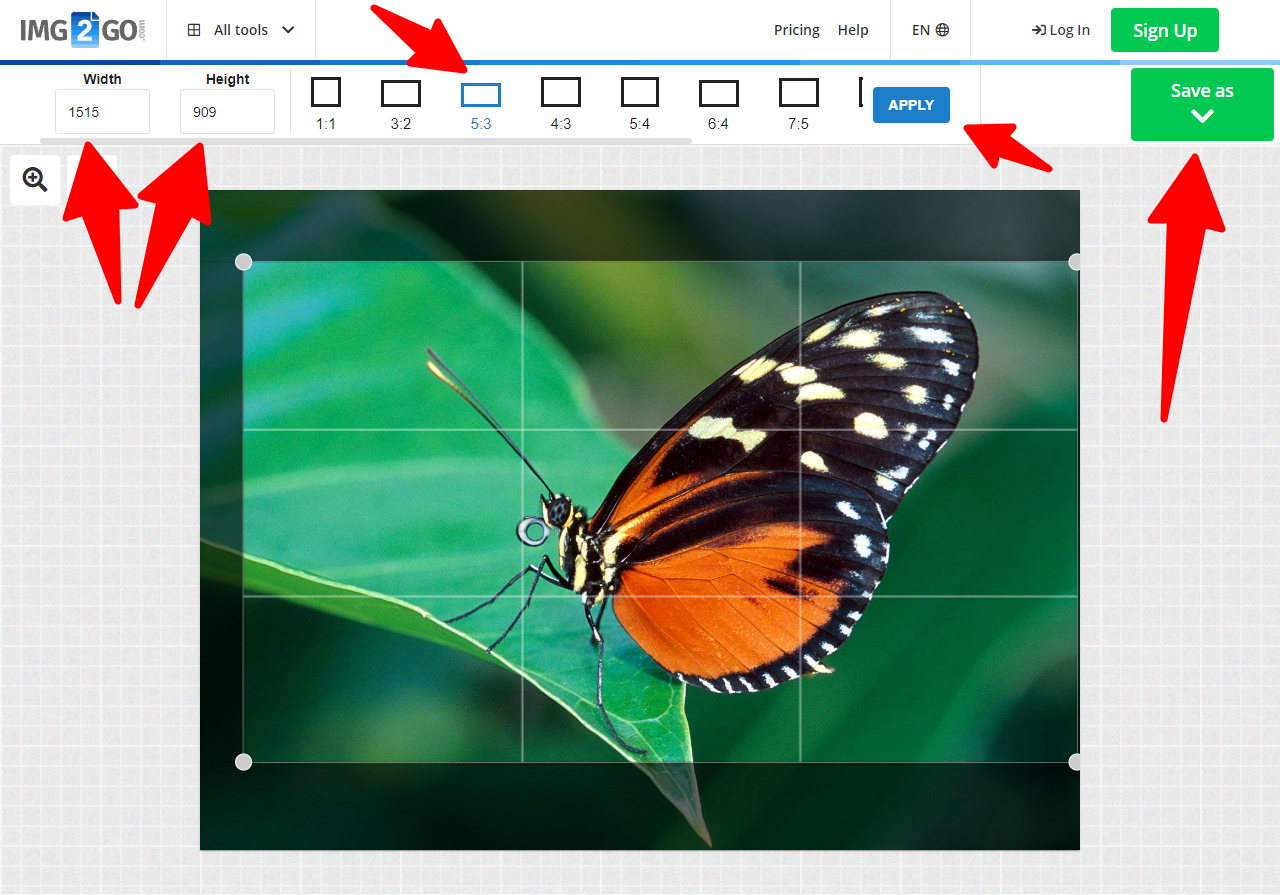Click the Log In link
Viewport: 1280px width, 895px height.
1061,30
